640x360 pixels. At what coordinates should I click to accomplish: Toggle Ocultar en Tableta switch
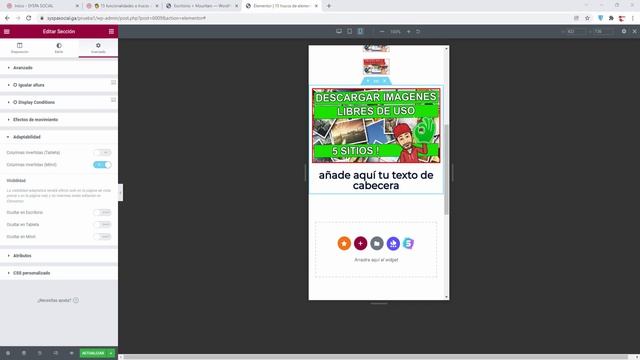pos(102,224)
